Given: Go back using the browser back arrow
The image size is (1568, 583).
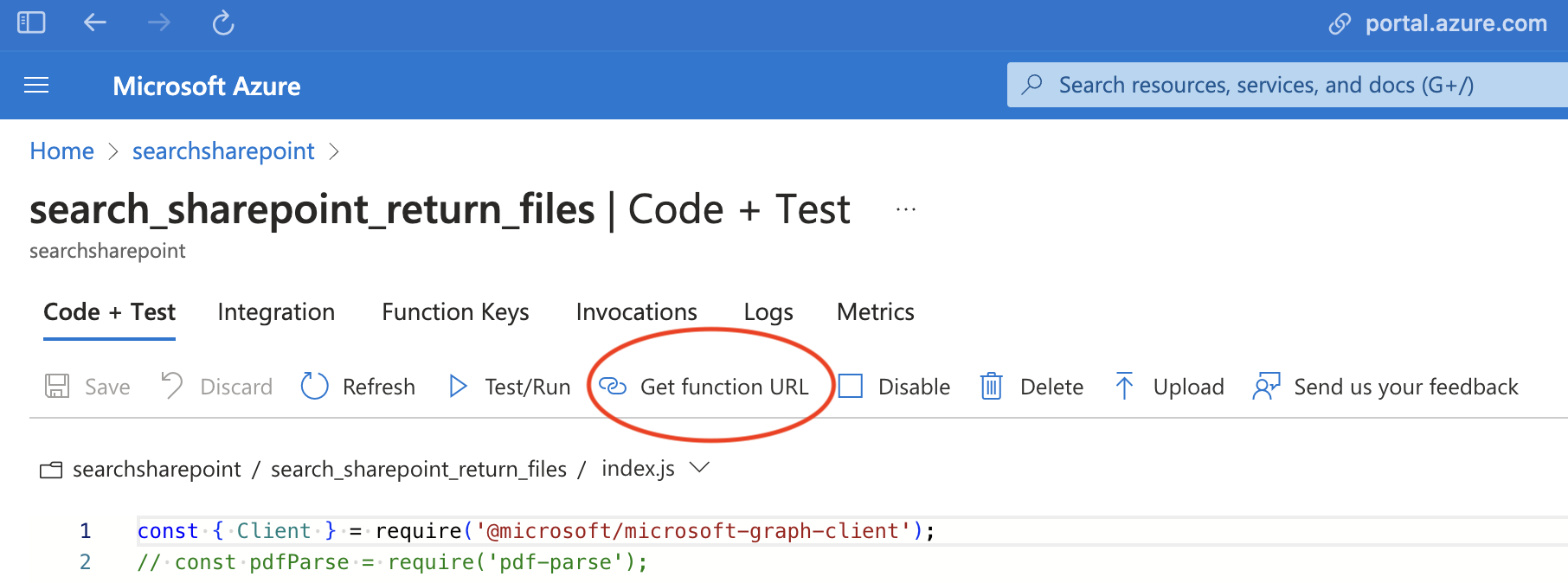Looking at the screenshot, I should click(x=94, y=22).
